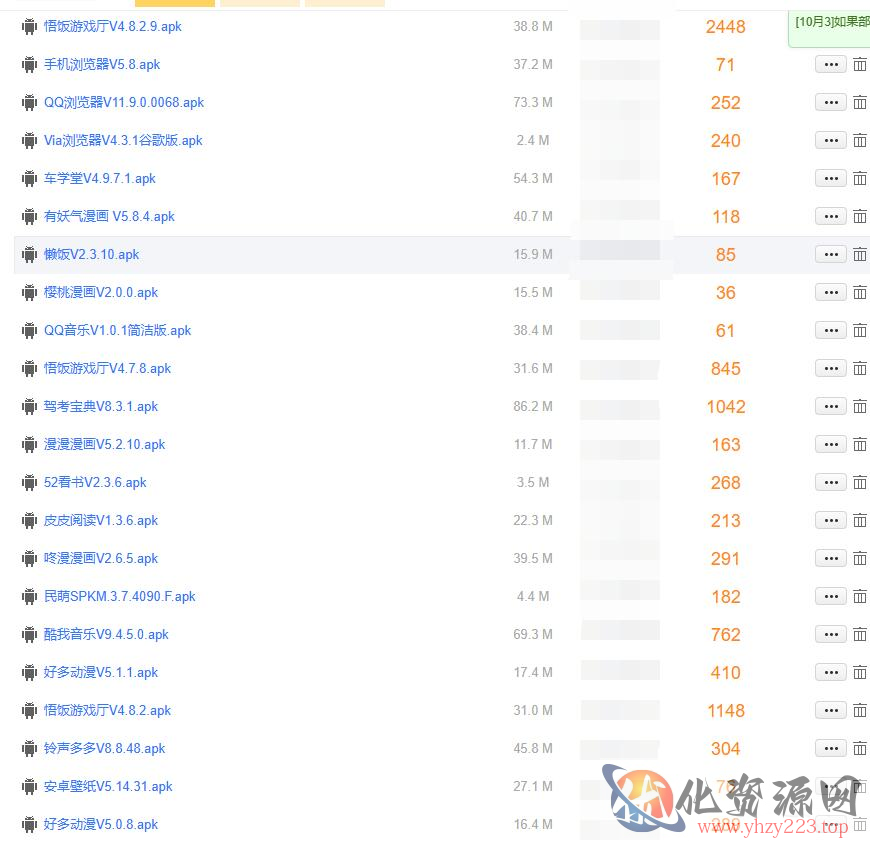
Task: Open more options for Via浏览器V4.3.1谷歌版.apk
Action: click(x=831, y=141)
